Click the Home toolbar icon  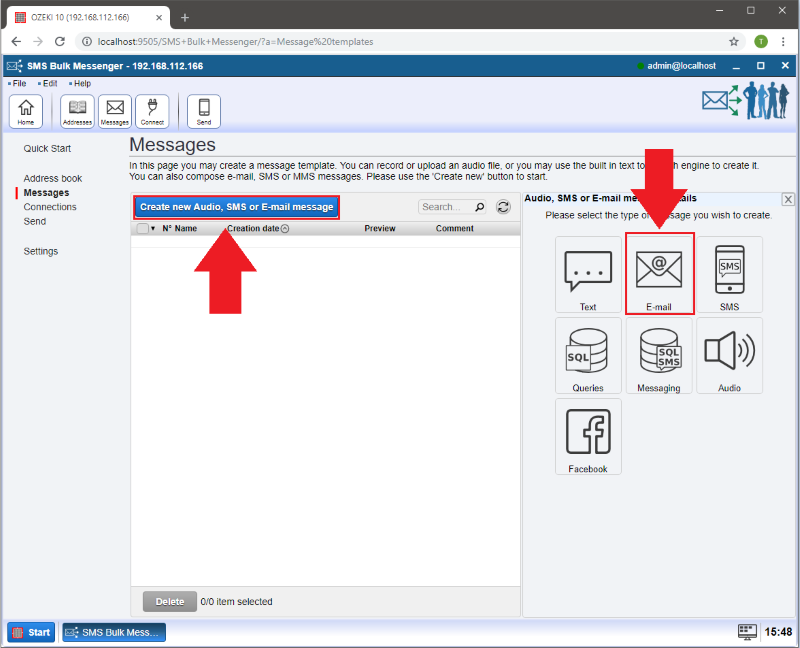[25, 111]
